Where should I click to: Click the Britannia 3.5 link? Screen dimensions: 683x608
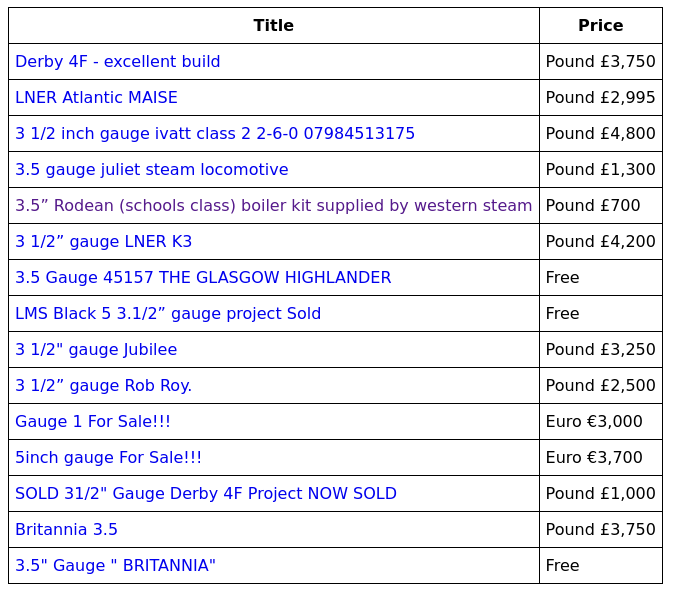(x=66, y=530)
